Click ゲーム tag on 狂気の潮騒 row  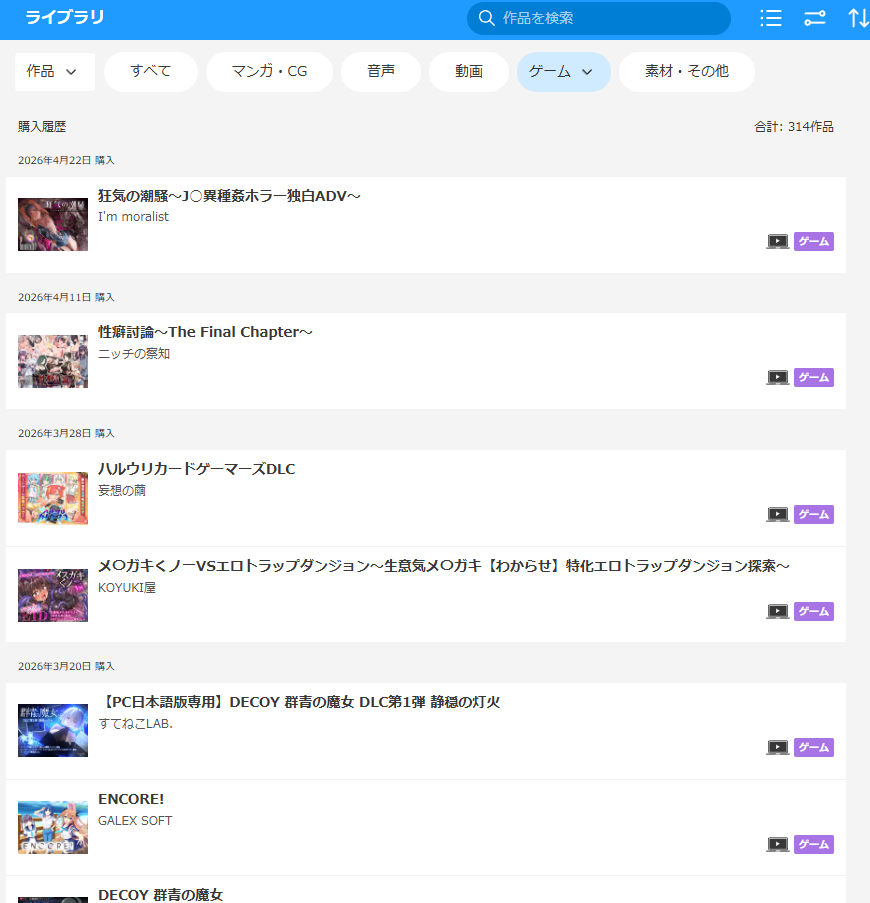tap(814, 241)
